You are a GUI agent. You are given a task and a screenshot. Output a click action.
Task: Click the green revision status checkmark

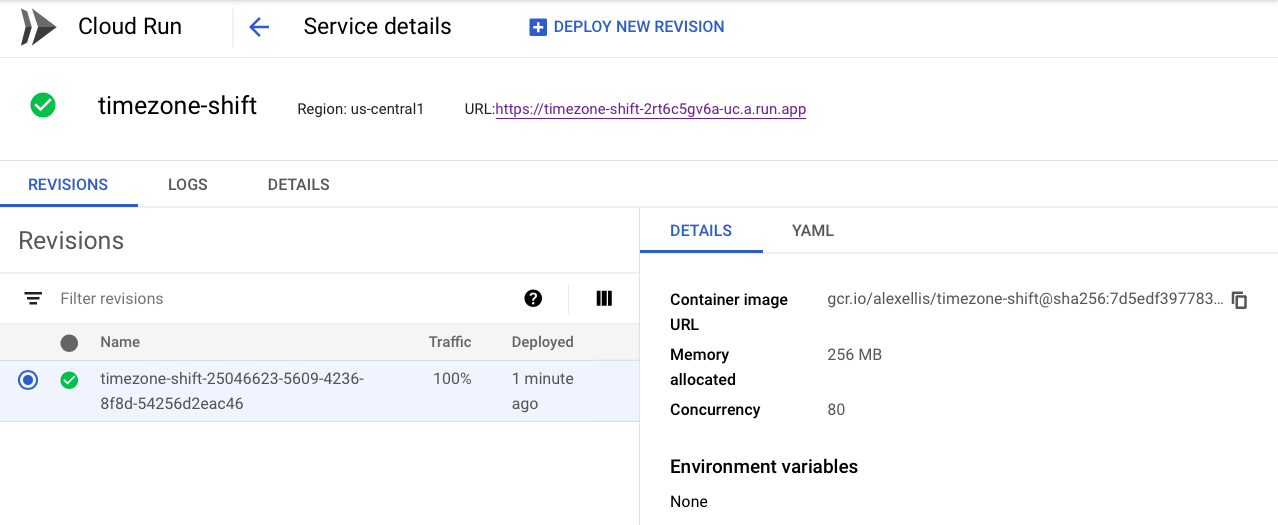pyautogui.click(x=69, y=380)
